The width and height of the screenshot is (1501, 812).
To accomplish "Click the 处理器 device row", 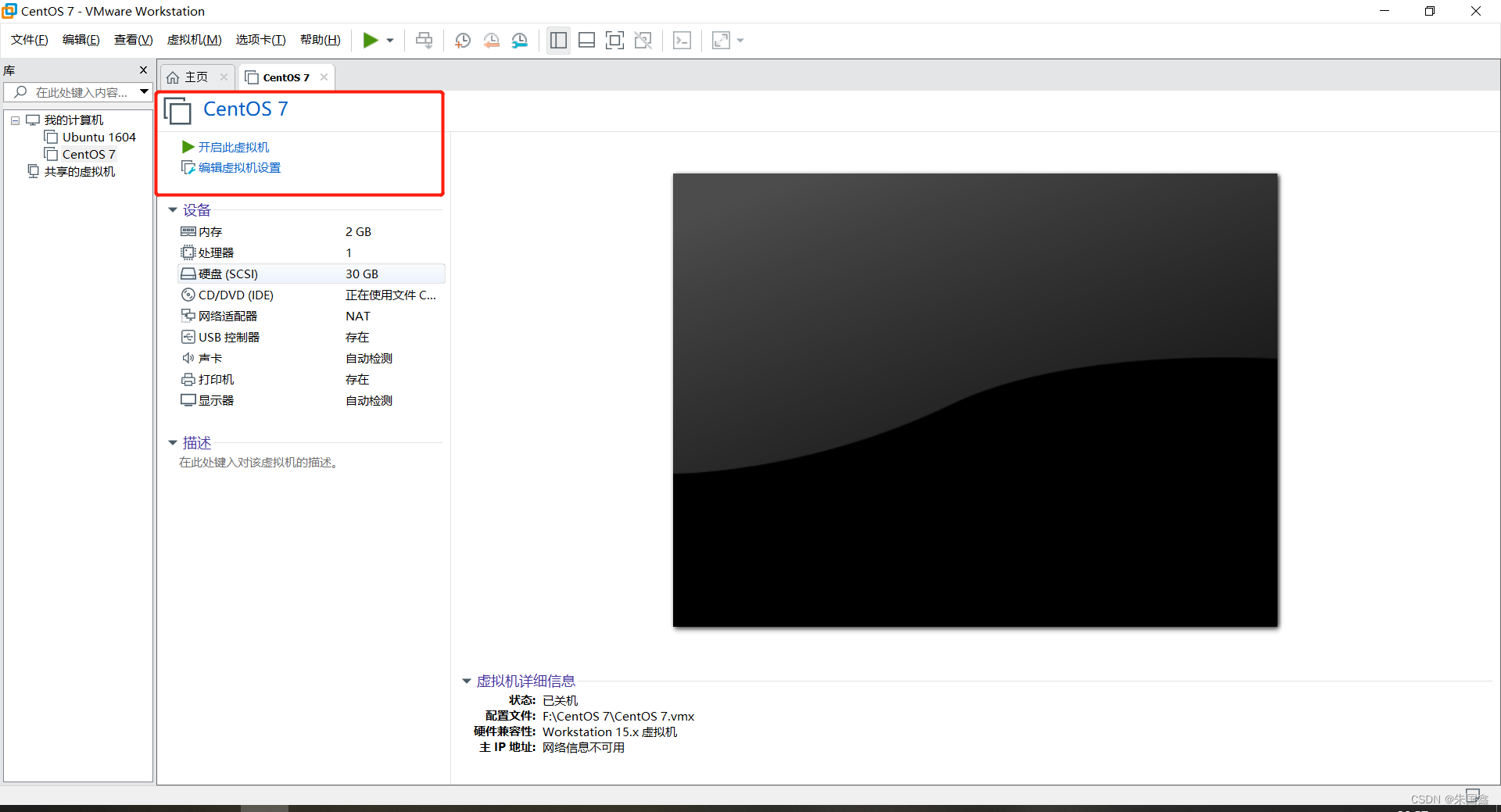I will pos(311,252).
